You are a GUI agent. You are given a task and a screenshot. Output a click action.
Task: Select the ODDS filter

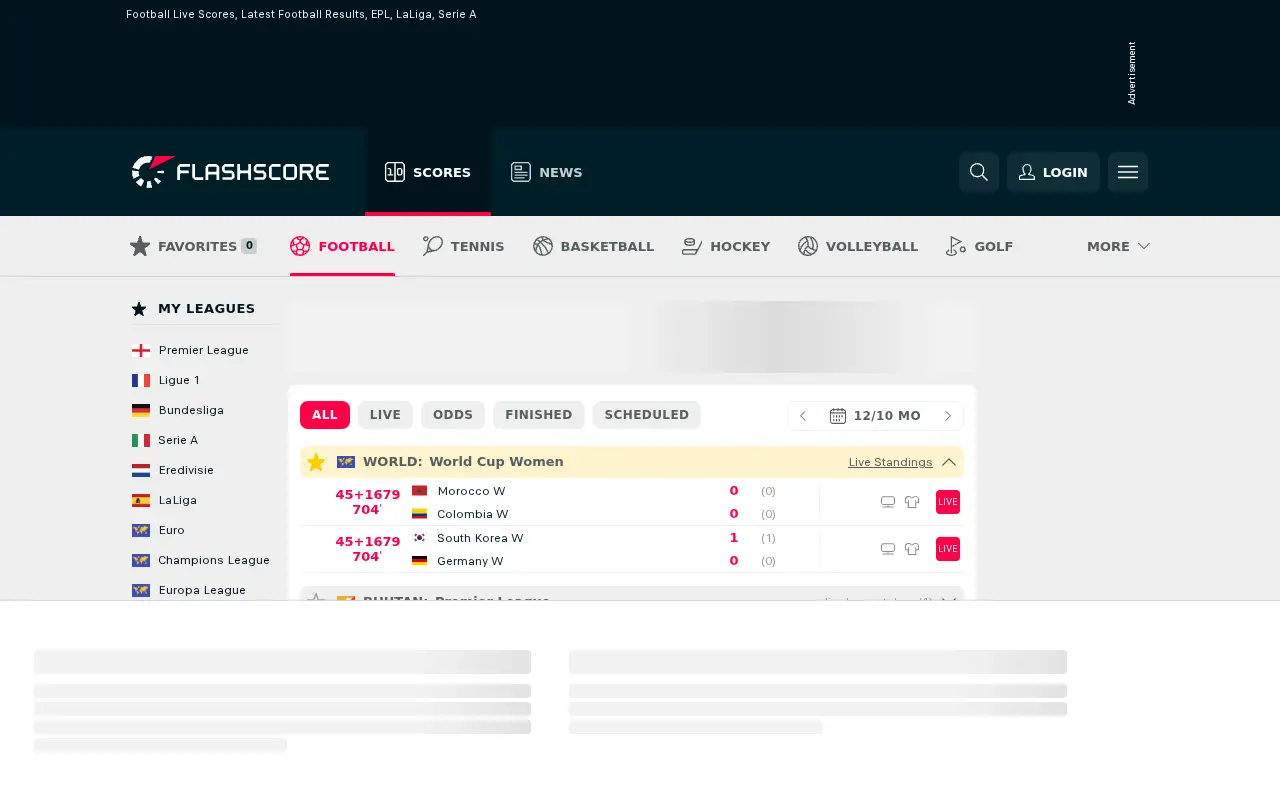point(453,415)
